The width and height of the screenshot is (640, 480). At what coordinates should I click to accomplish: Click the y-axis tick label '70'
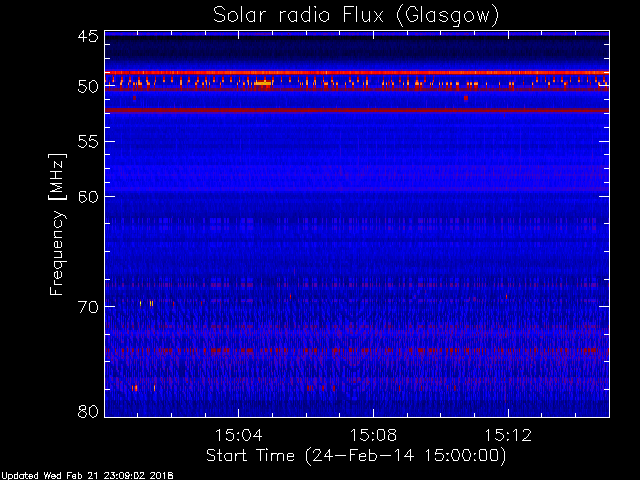(88, 307)
